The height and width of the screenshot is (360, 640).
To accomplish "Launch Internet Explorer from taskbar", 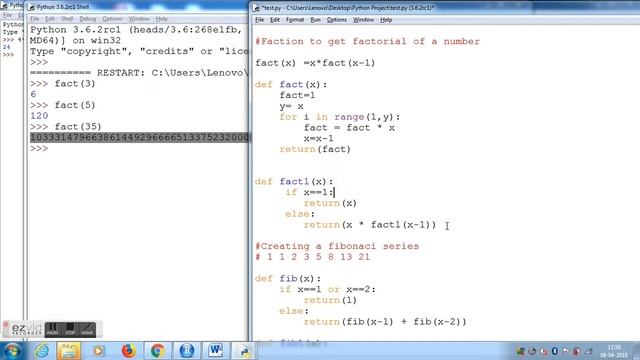I will pyautogui.click(x=42, y=351).
